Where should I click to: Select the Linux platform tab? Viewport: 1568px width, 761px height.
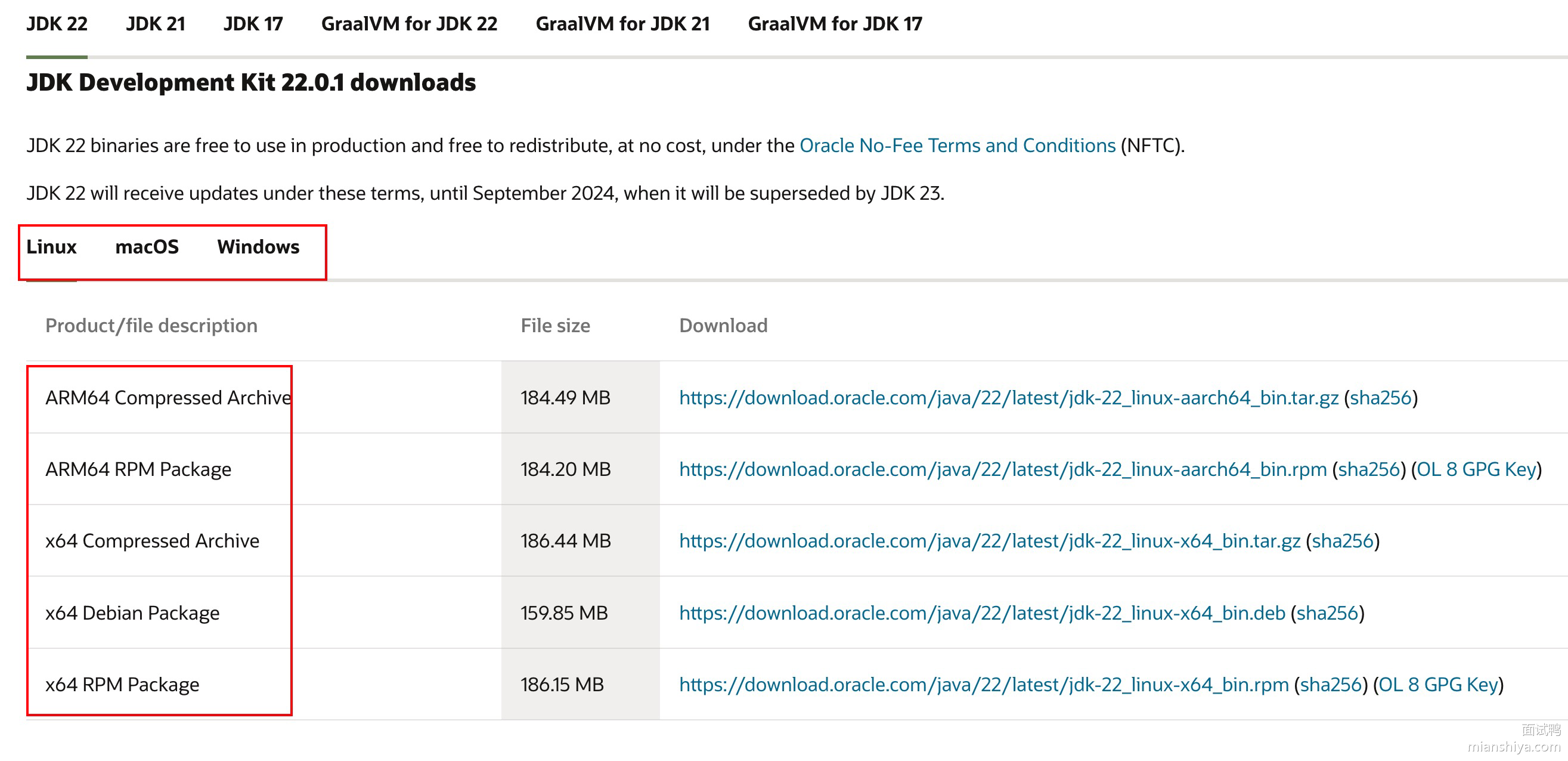point(51,246)
